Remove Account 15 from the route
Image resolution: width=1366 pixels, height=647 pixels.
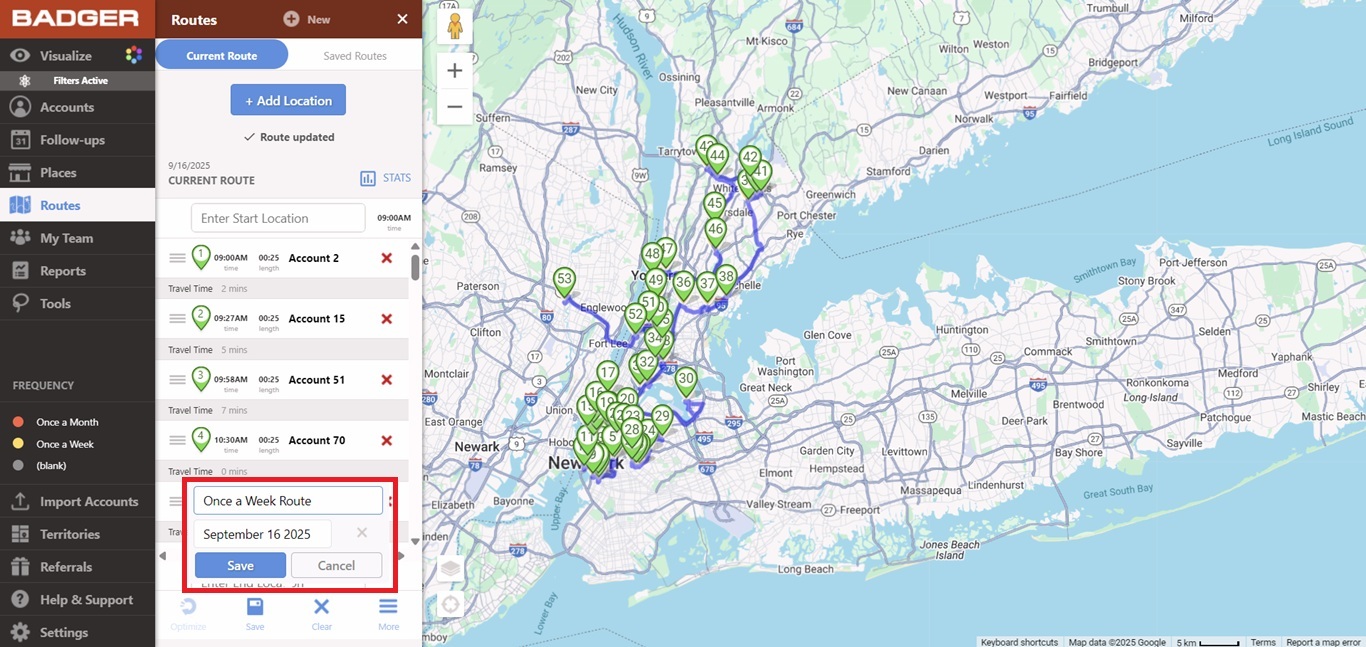tap(387, 319)
